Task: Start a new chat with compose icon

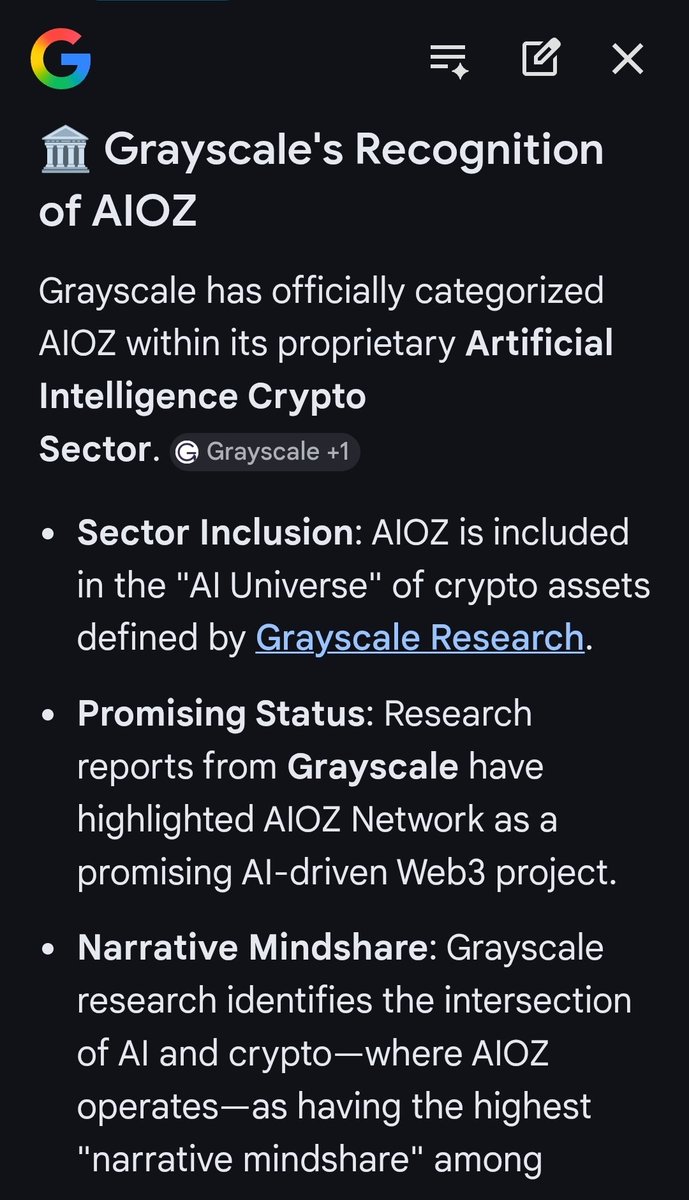Action: pos(540,60)
